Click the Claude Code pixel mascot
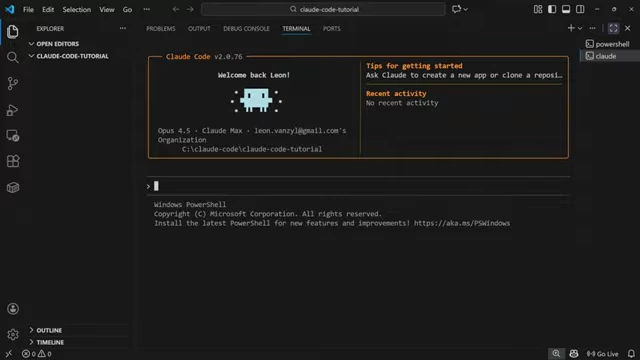Screen dimensions: 640x360 (256, 100)
